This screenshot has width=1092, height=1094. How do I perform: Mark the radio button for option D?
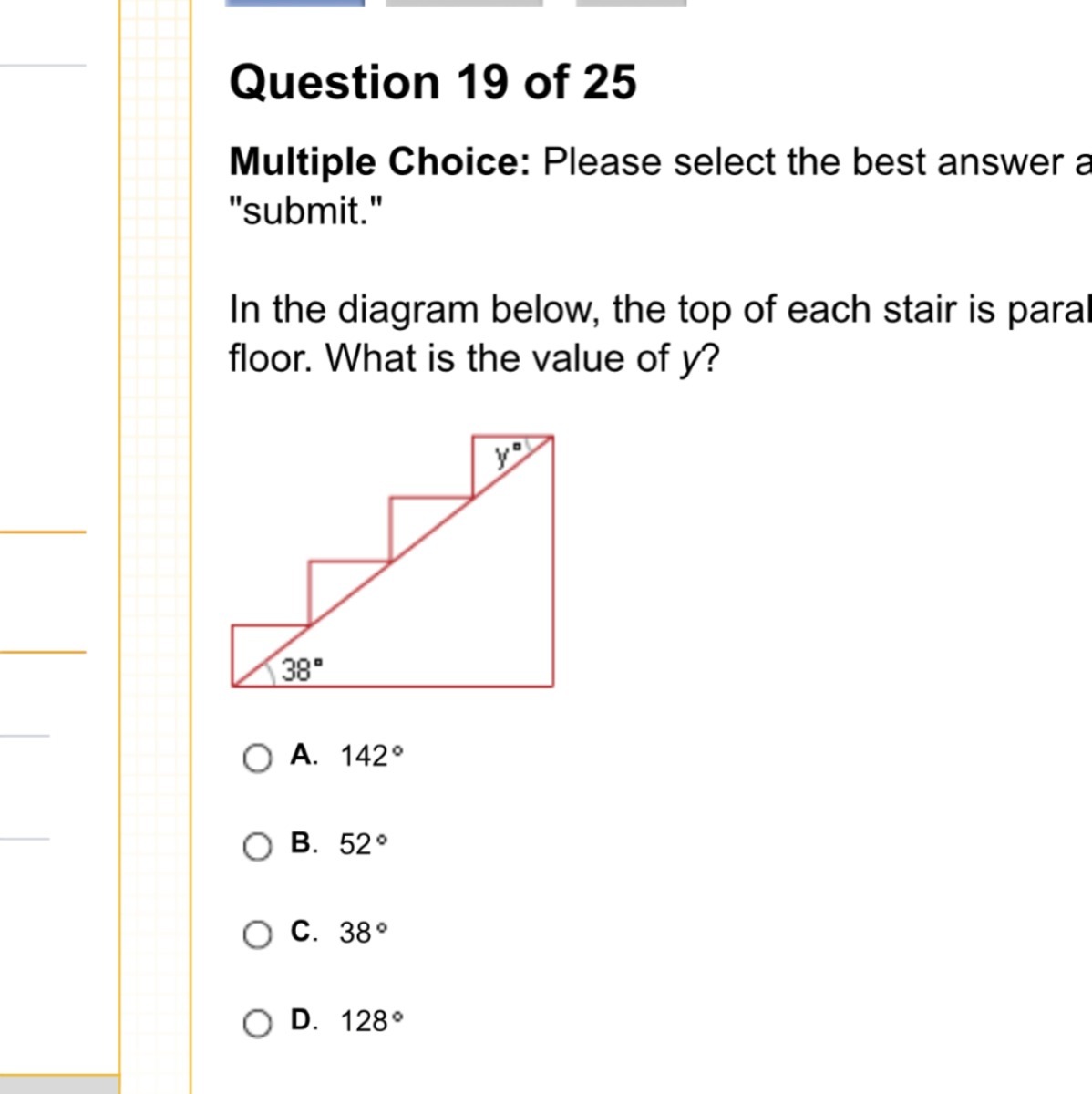257,1023
